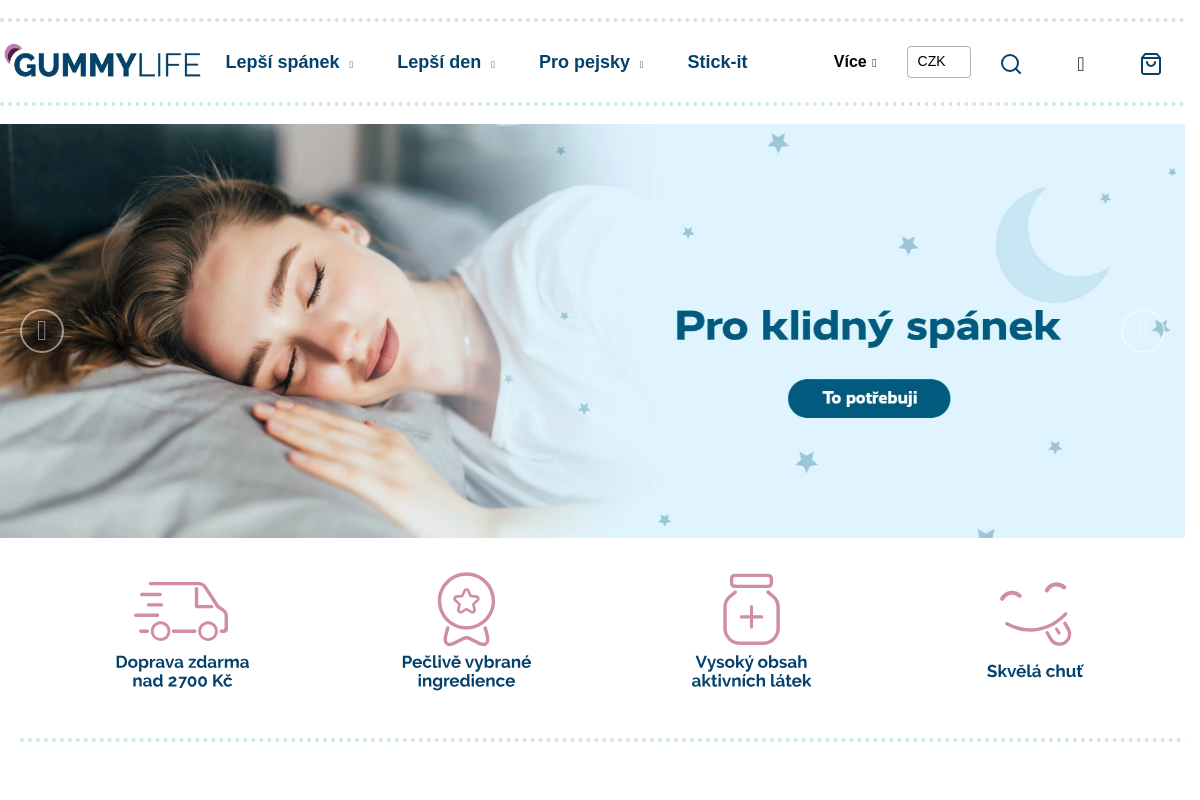The image size is (1200, 800).
Task: Click the smiling tongue taste icon
Action: pyautogui.click(x=1035, y=613)
